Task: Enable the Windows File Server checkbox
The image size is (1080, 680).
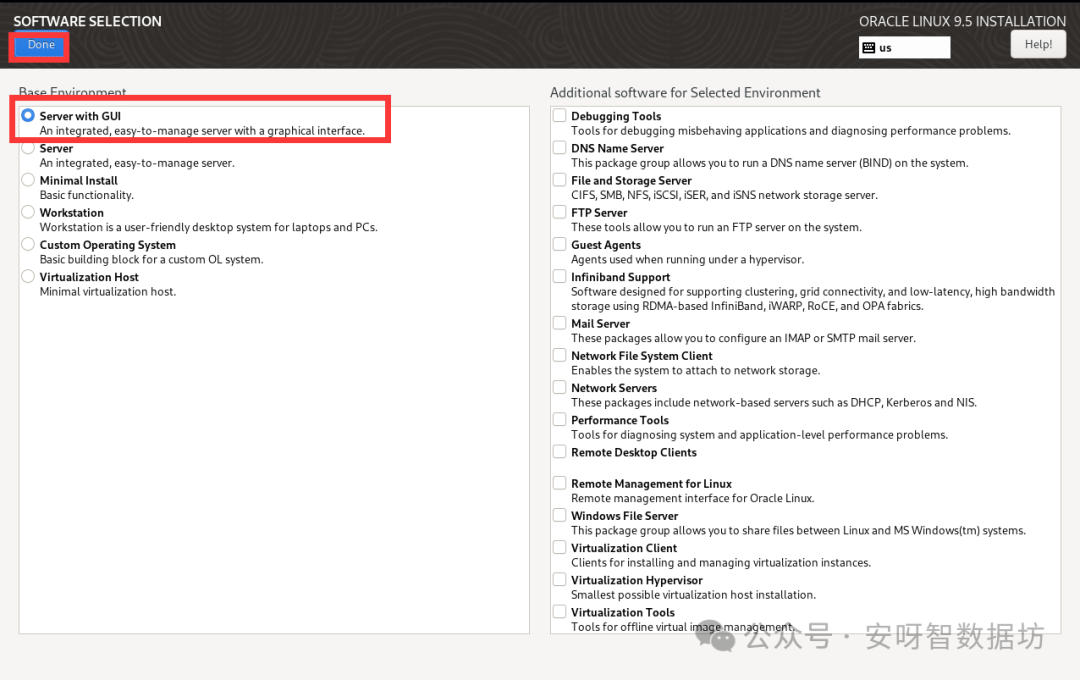Action: click(559, 515)
